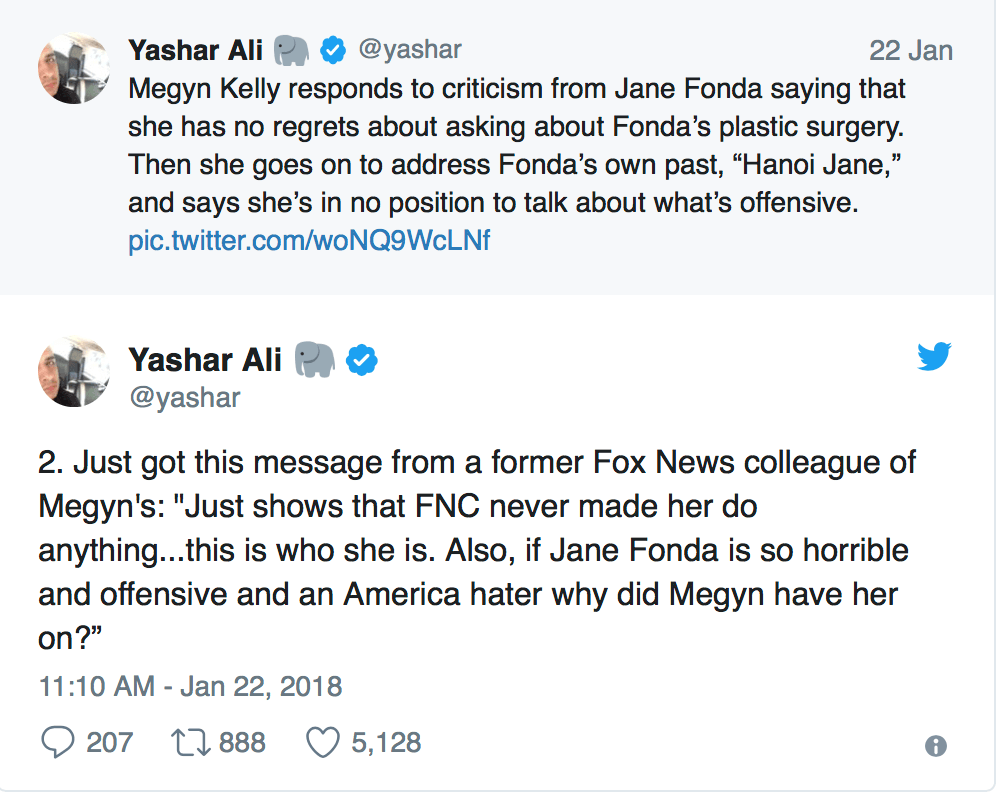Click verified badge in quoted tweet header
The image size is (1000, 794).
click(x=332, y=48)
